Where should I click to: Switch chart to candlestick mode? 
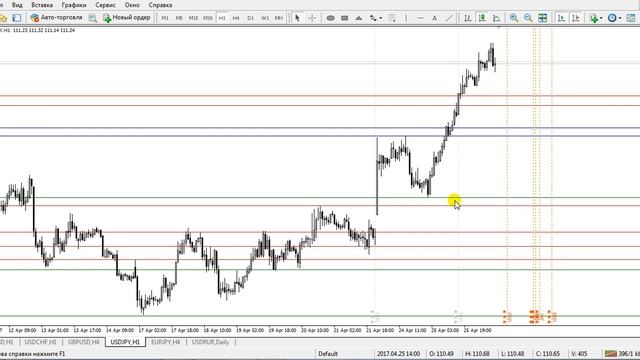[482, 18]
